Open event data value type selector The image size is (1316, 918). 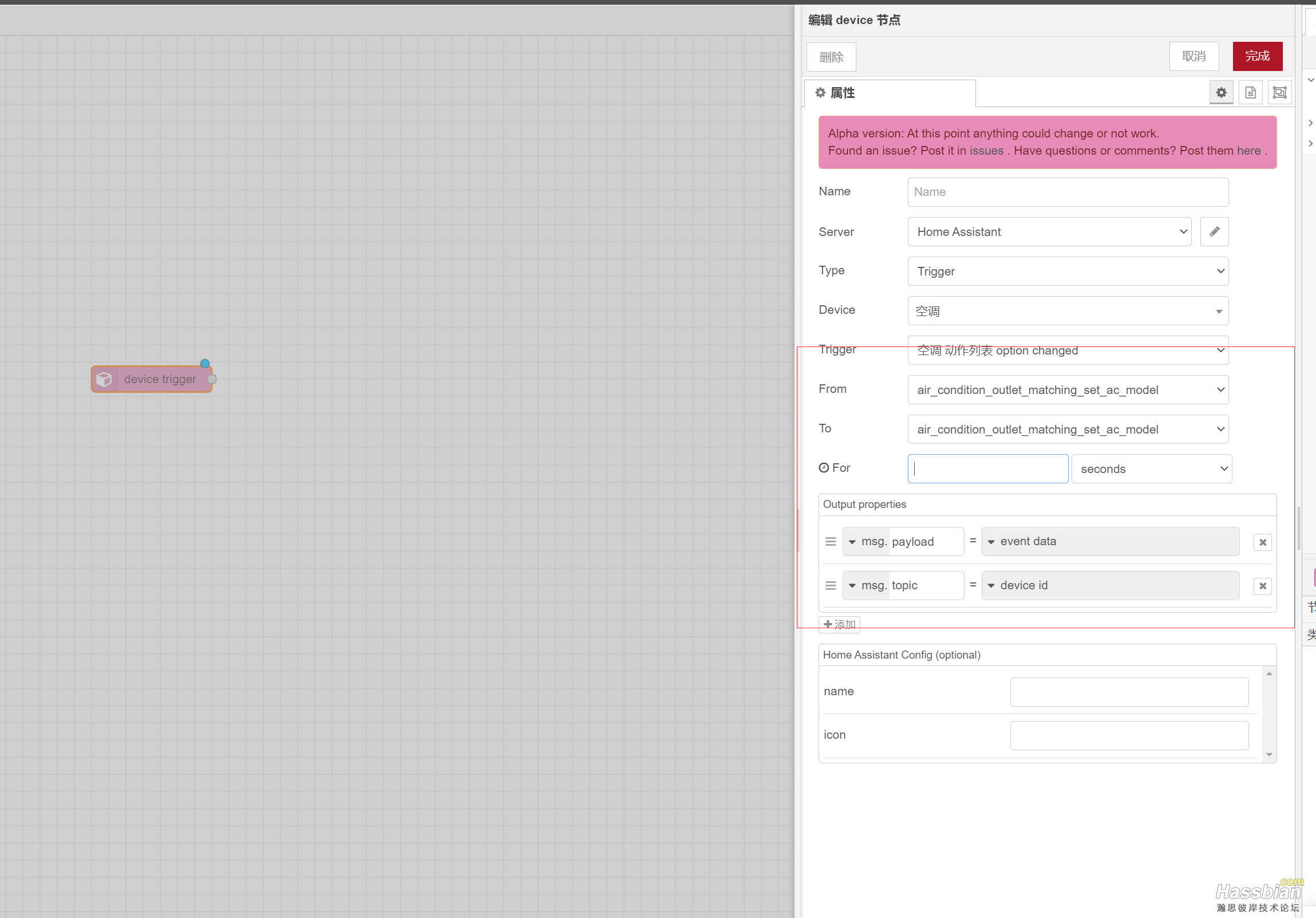[1110, 541]
